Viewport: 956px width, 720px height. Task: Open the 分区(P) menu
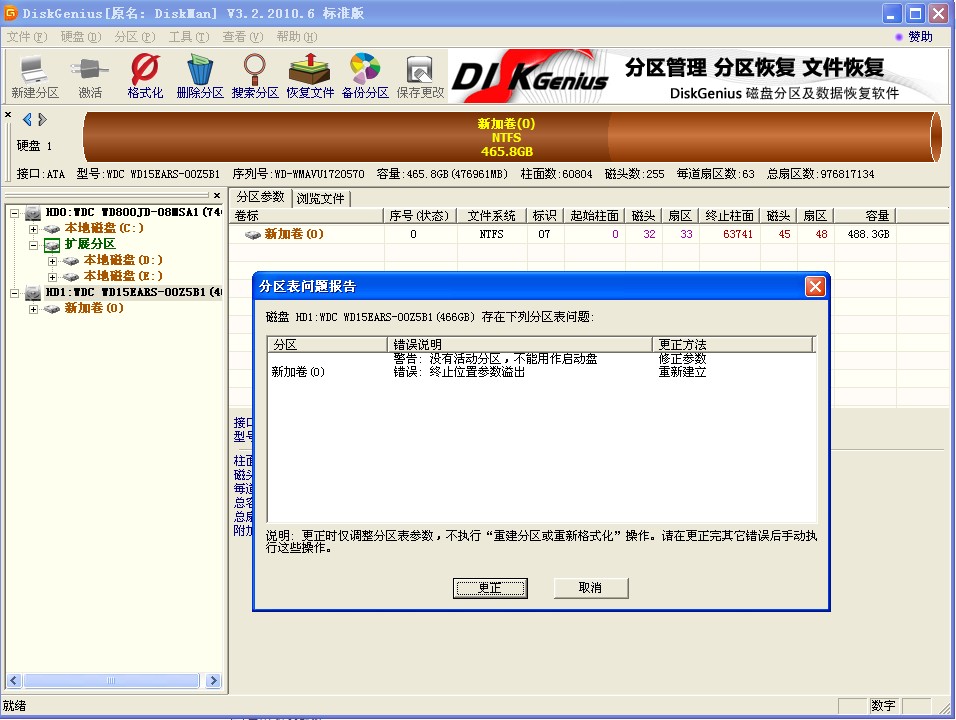[135, 37]
